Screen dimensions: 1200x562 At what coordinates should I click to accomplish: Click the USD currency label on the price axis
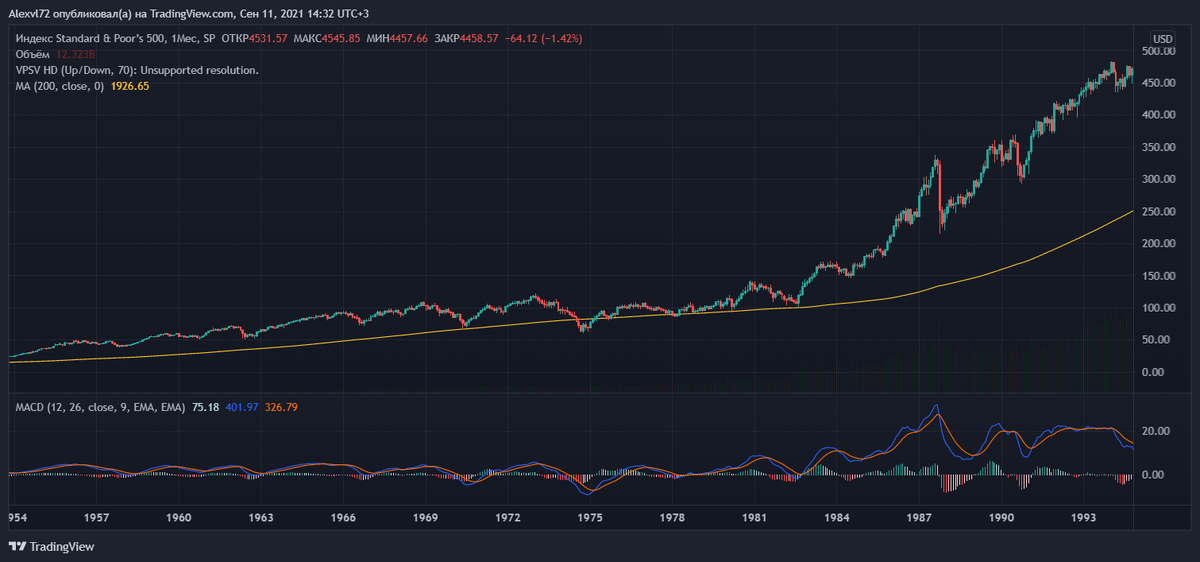point(1163,38)
